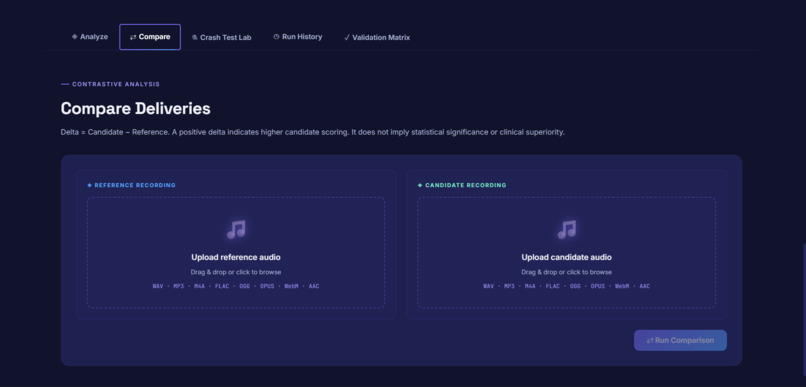Switch to Crash Test Lab tab
The image size is (806, 387).
pyautogui.click(x=222, y=38)
